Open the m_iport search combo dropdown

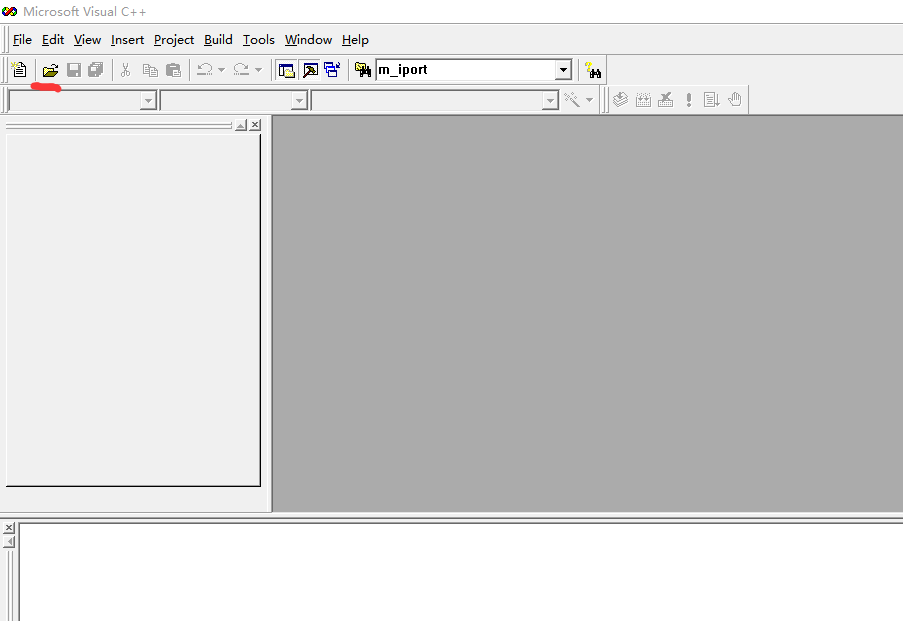tap(561, 69)
